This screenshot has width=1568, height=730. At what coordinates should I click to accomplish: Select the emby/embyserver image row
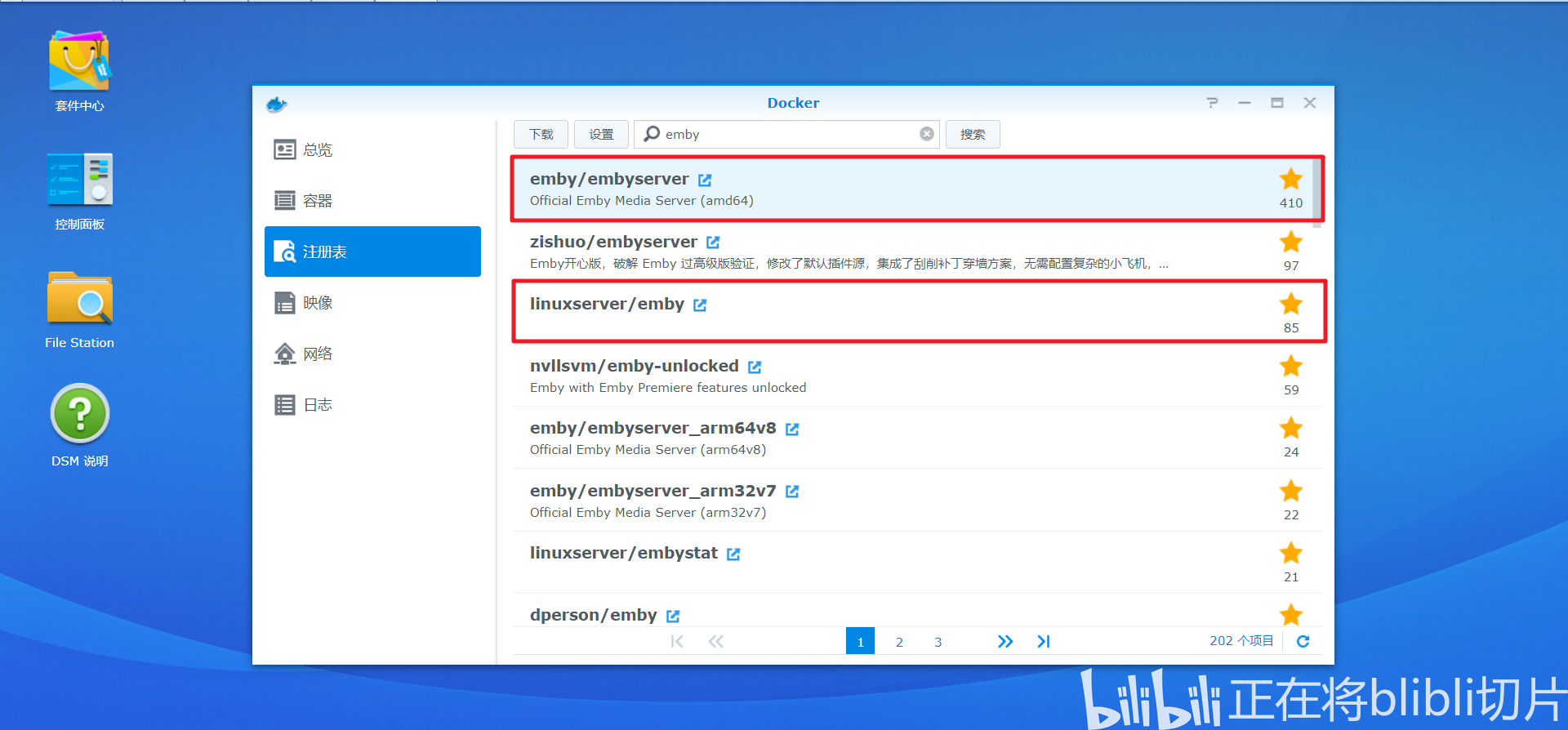[917, 189]
